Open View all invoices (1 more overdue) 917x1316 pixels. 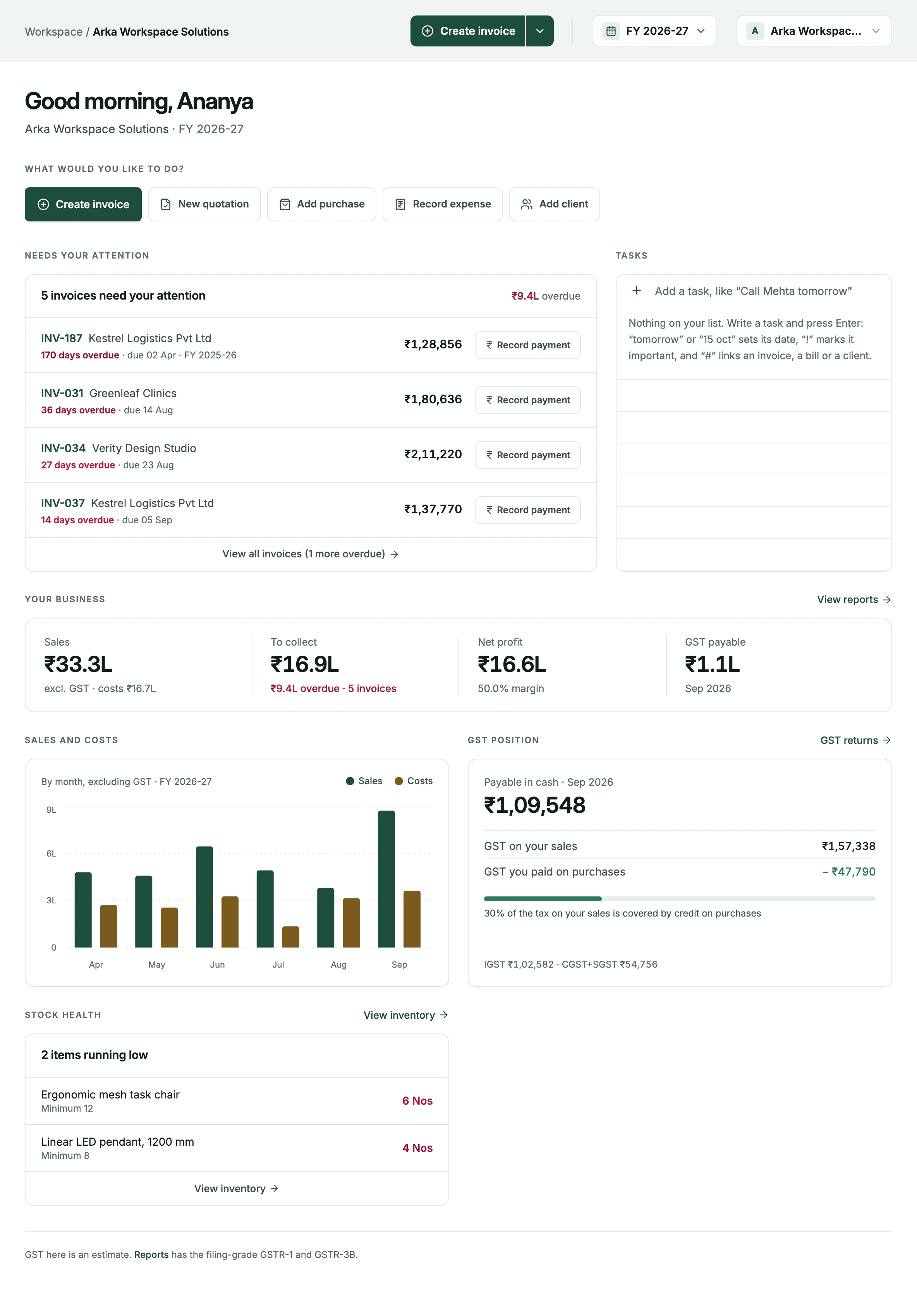(310, 553)
